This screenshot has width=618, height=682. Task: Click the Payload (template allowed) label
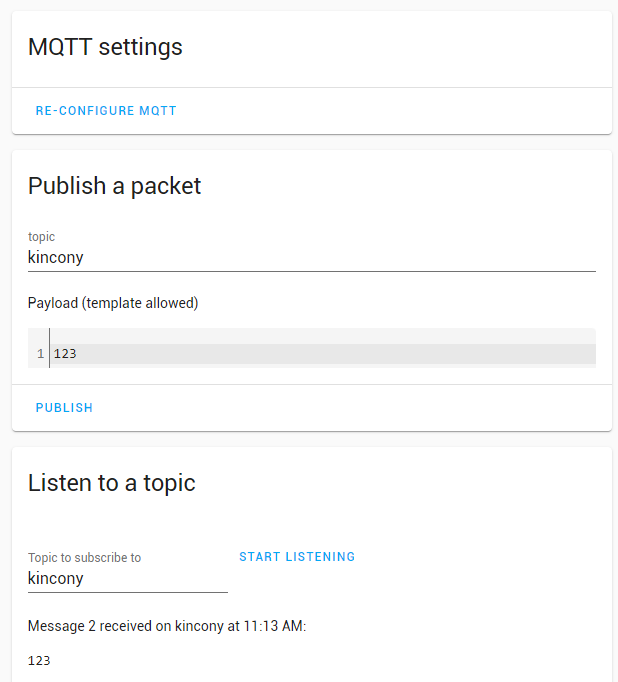(113, 303)
